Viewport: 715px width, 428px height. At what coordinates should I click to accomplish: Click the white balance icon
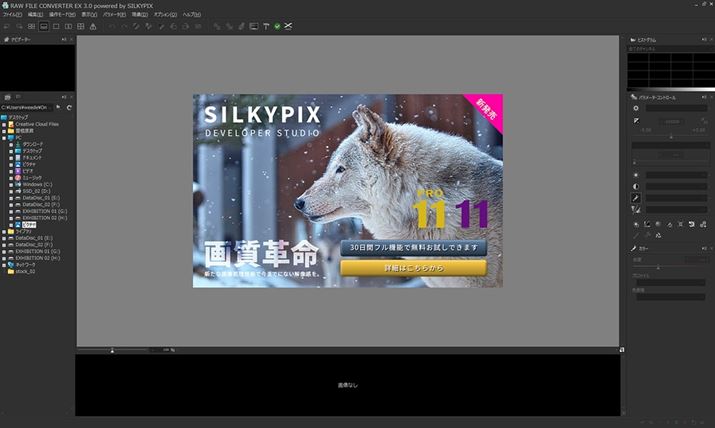coord(636,108)
